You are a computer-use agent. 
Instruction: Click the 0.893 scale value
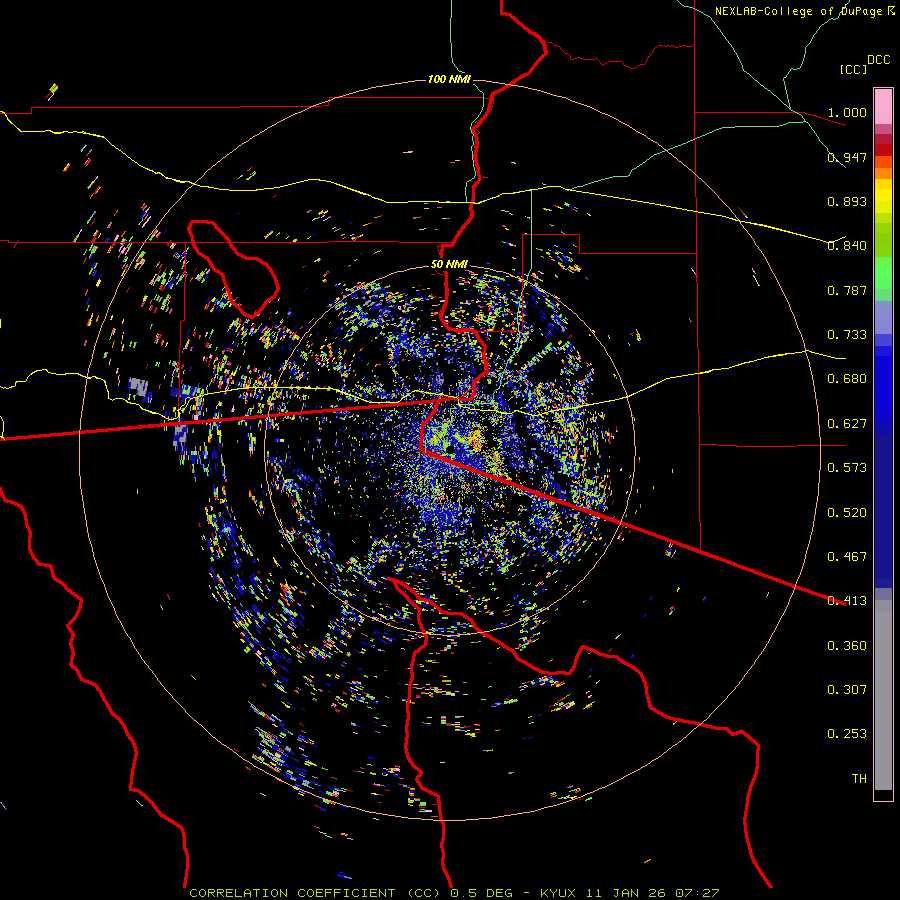click(x=847, y=201)
